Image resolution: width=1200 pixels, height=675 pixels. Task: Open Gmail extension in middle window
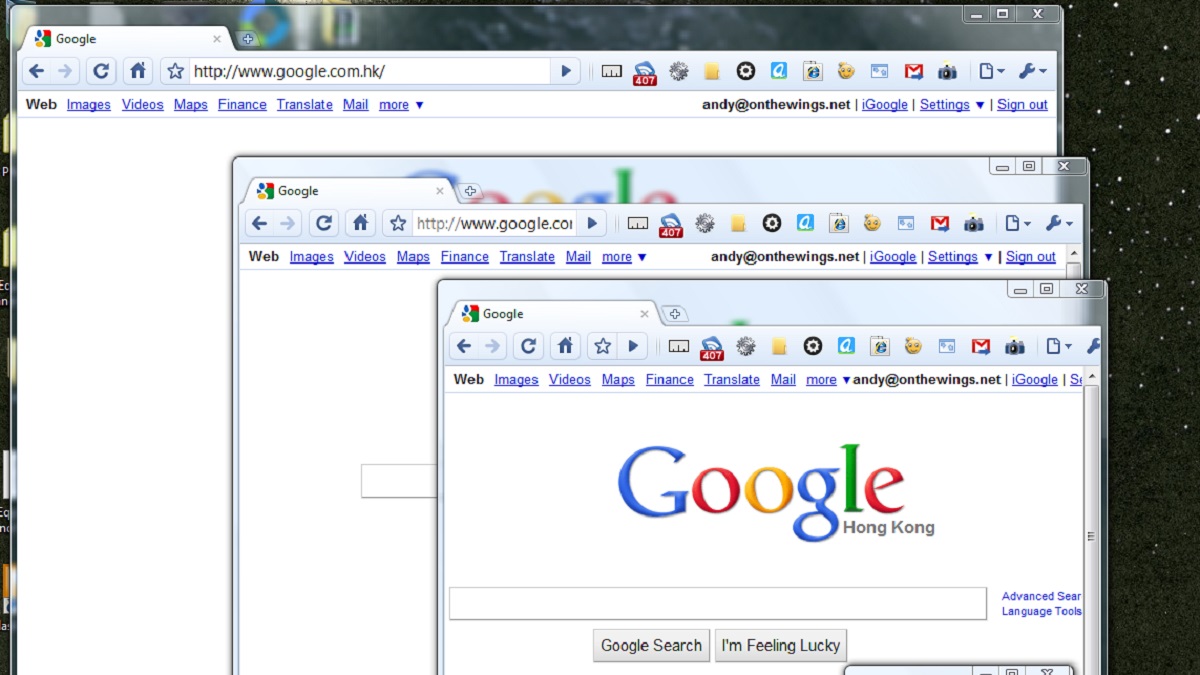pyautogui.click(x=939, y=223)
